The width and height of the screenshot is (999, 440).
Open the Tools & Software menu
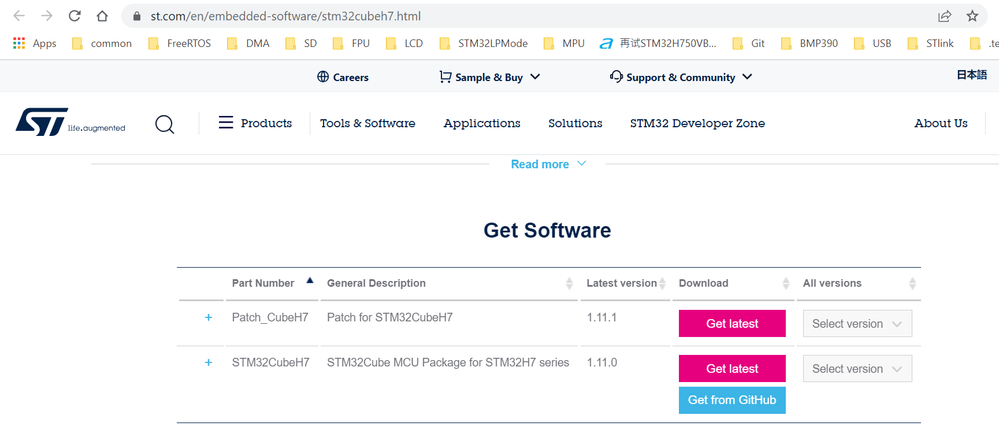[368, 123]
